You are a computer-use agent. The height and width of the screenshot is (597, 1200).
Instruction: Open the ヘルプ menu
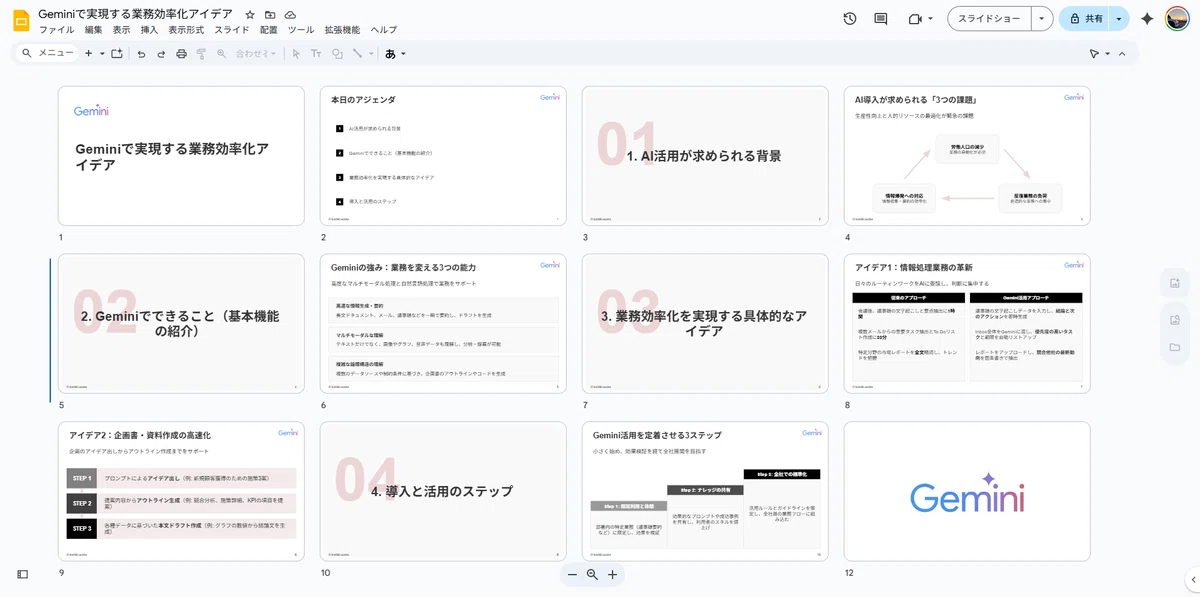[383, 30]
